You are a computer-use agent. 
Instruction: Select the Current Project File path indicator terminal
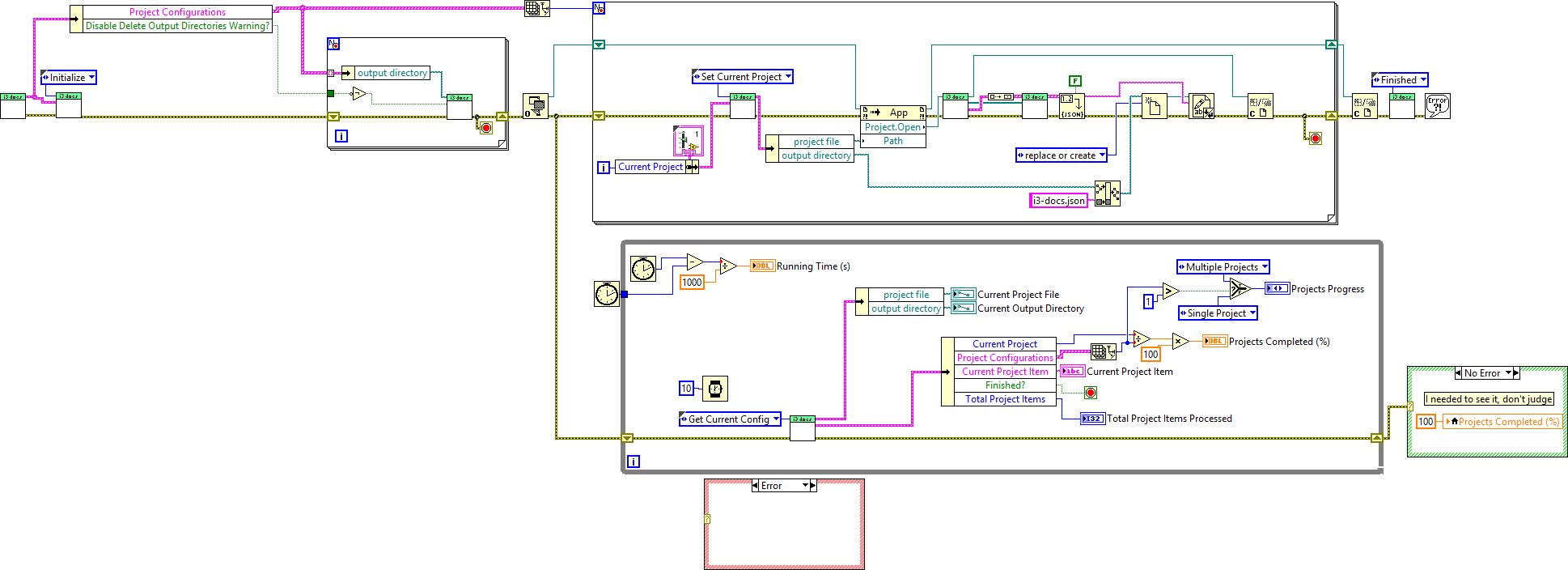964,294
